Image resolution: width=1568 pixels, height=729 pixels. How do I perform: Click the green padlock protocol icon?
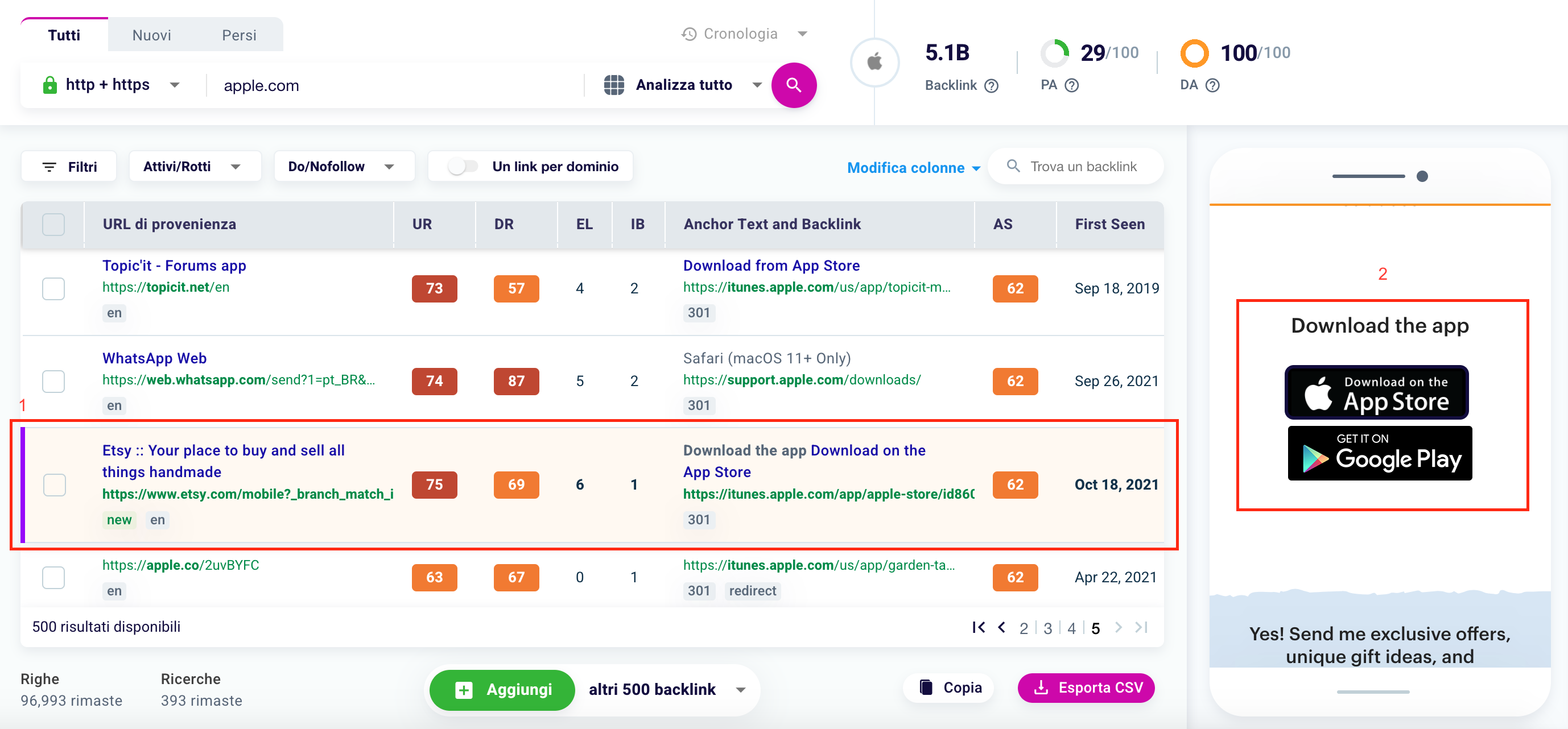pyautogui.click(x=50, y=85)
